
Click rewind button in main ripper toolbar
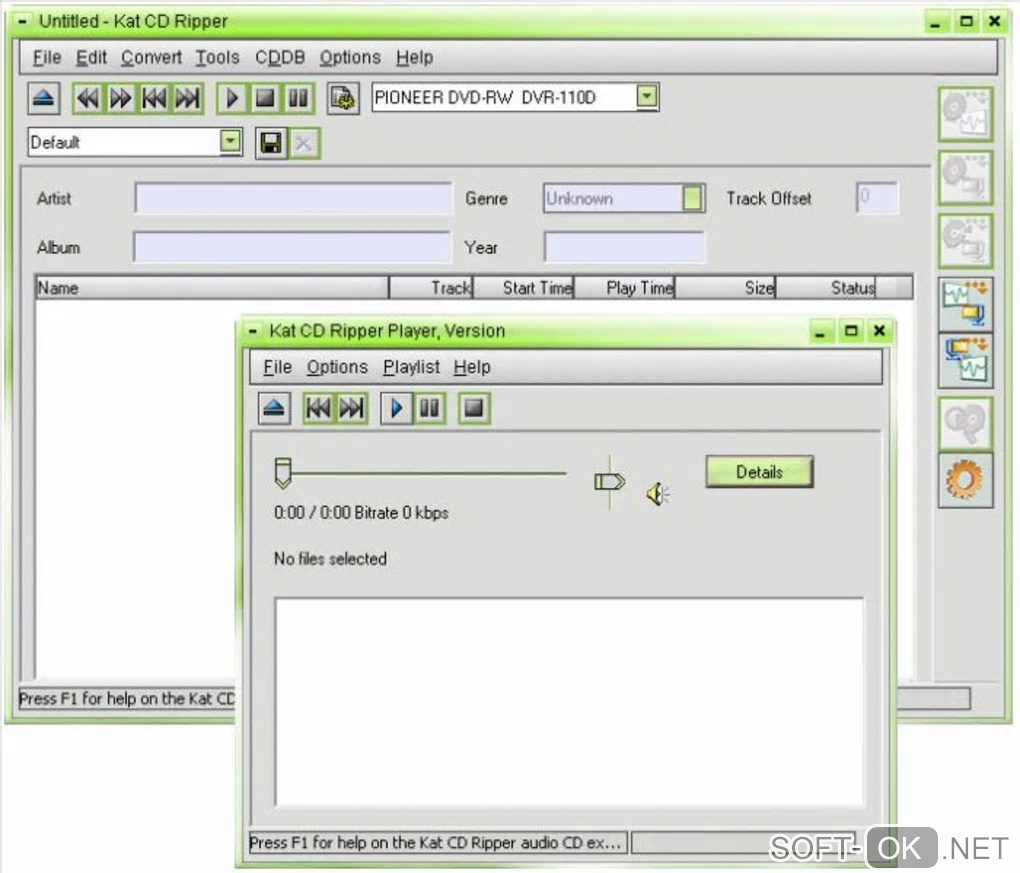coord(88,99)
